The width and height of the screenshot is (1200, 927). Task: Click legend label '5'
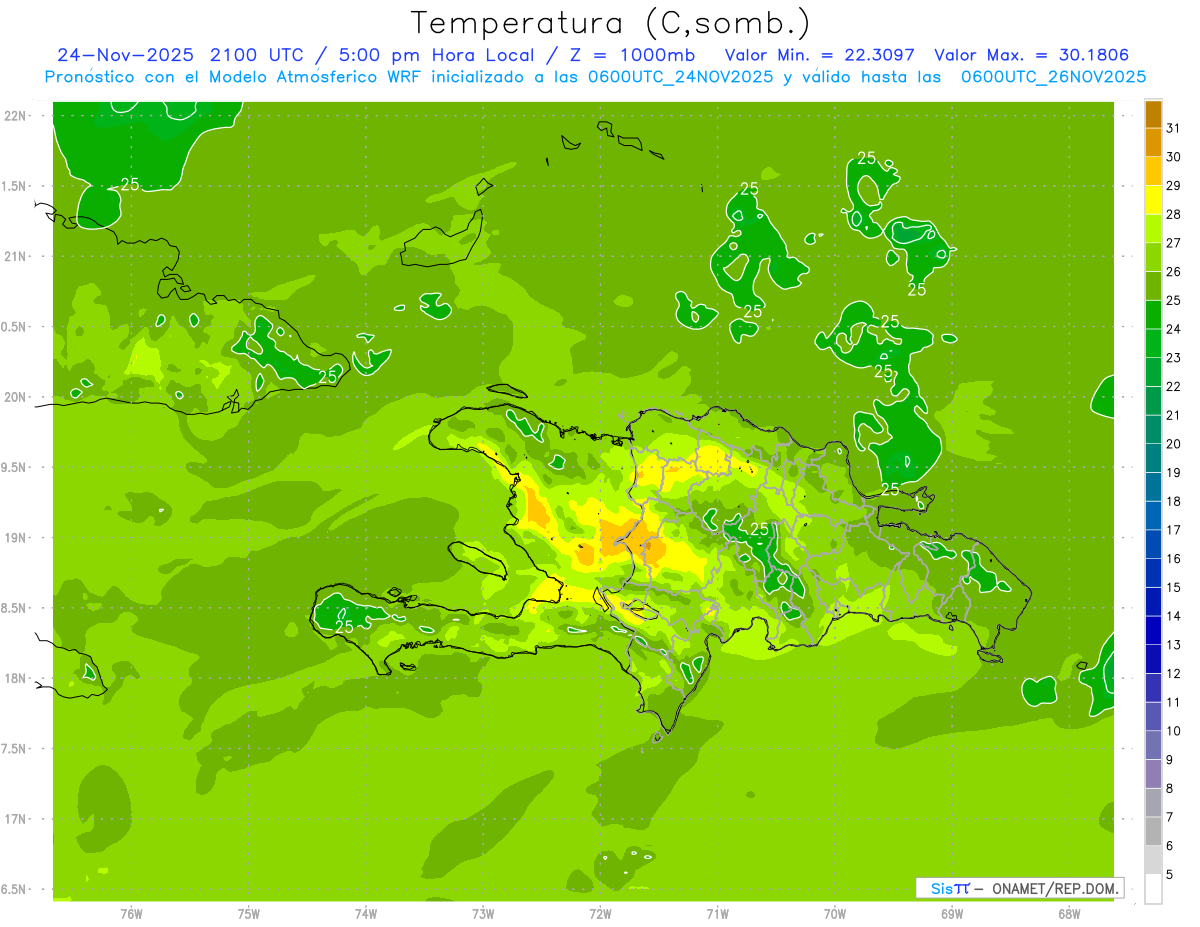(x=1170, y=874)
